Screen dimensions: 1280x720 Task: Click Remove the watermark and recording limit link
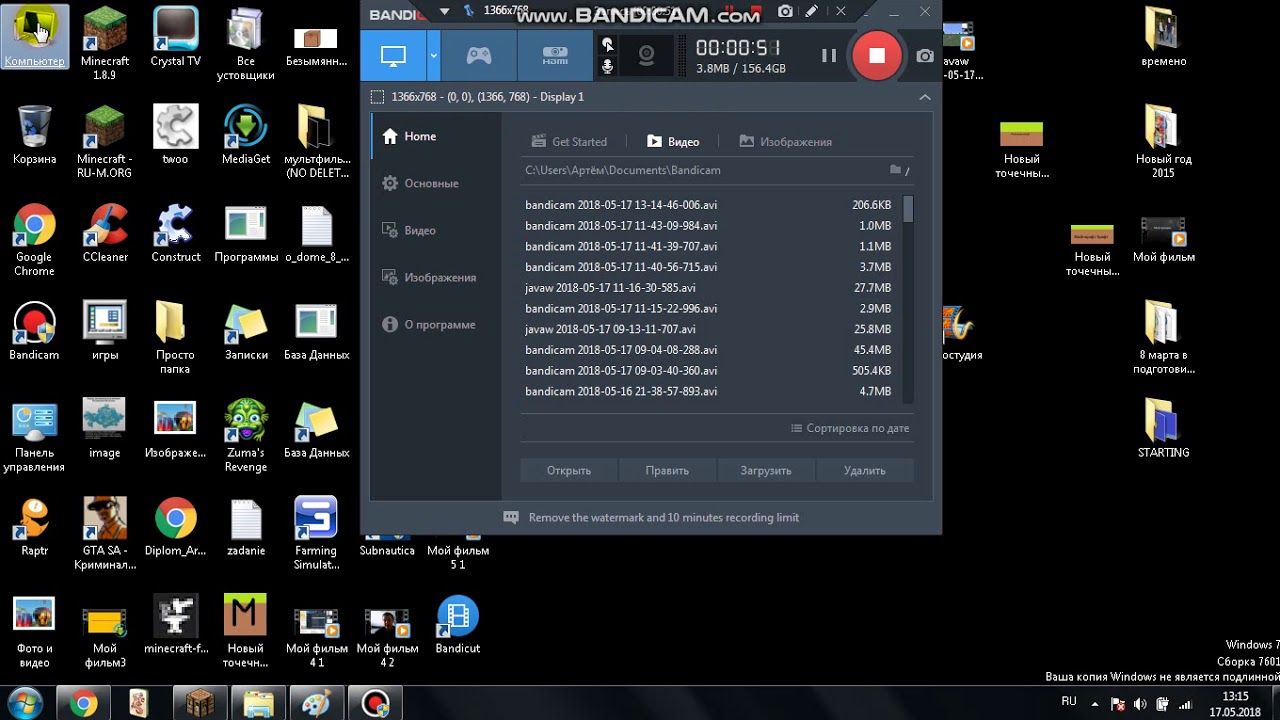(x=664, y=518)
